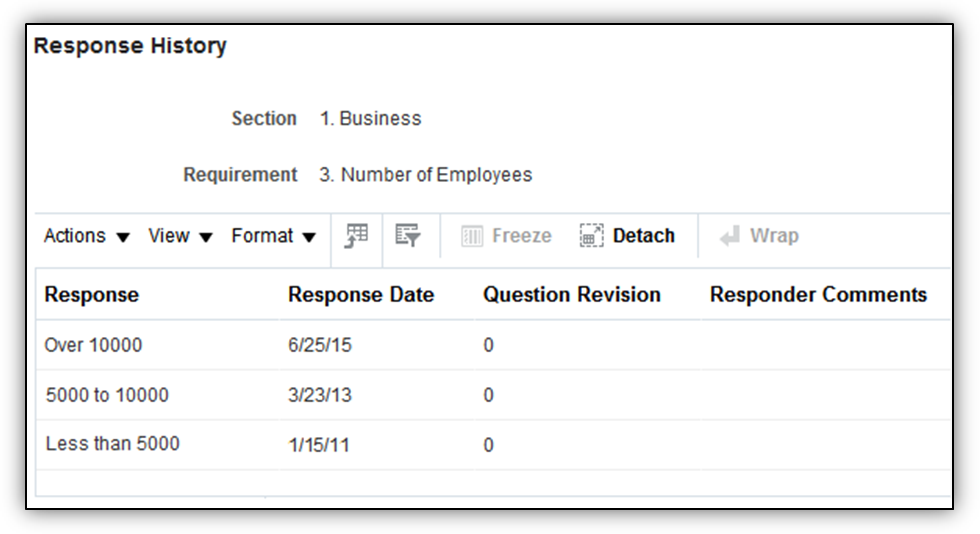Click the 3/23/13 response date cell

point(320,395)
